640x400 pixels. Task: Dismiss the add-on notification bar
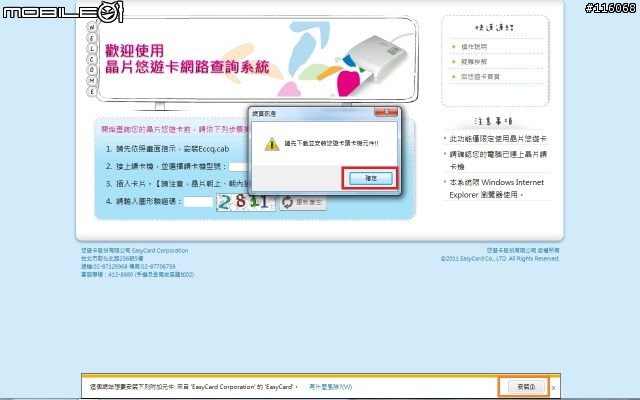pos(553,388)
